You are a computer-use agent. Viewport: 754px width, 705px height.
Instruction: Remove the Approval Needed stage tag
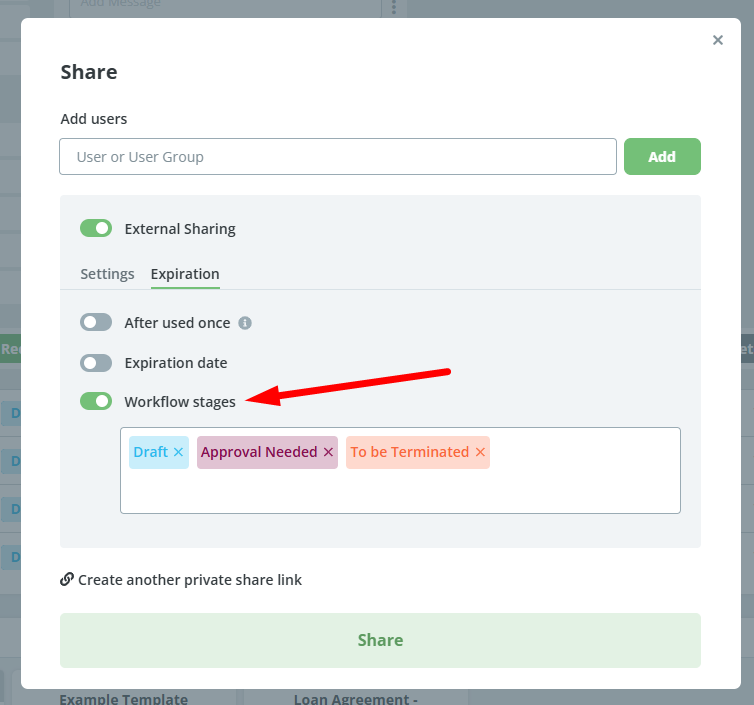[x=328, y=452]
